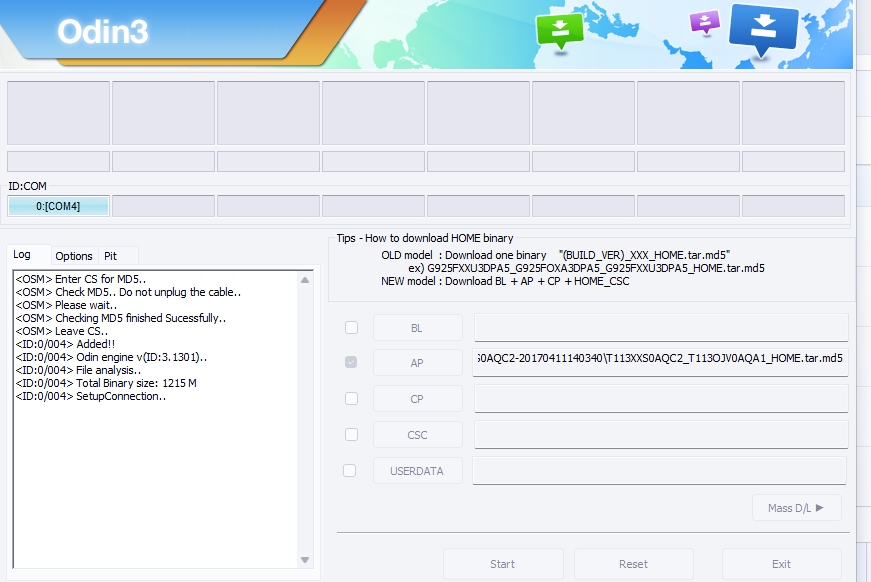Screen dimensions: 871x582
Task: Click log line 'Added!!'
Action: (66, 344)
